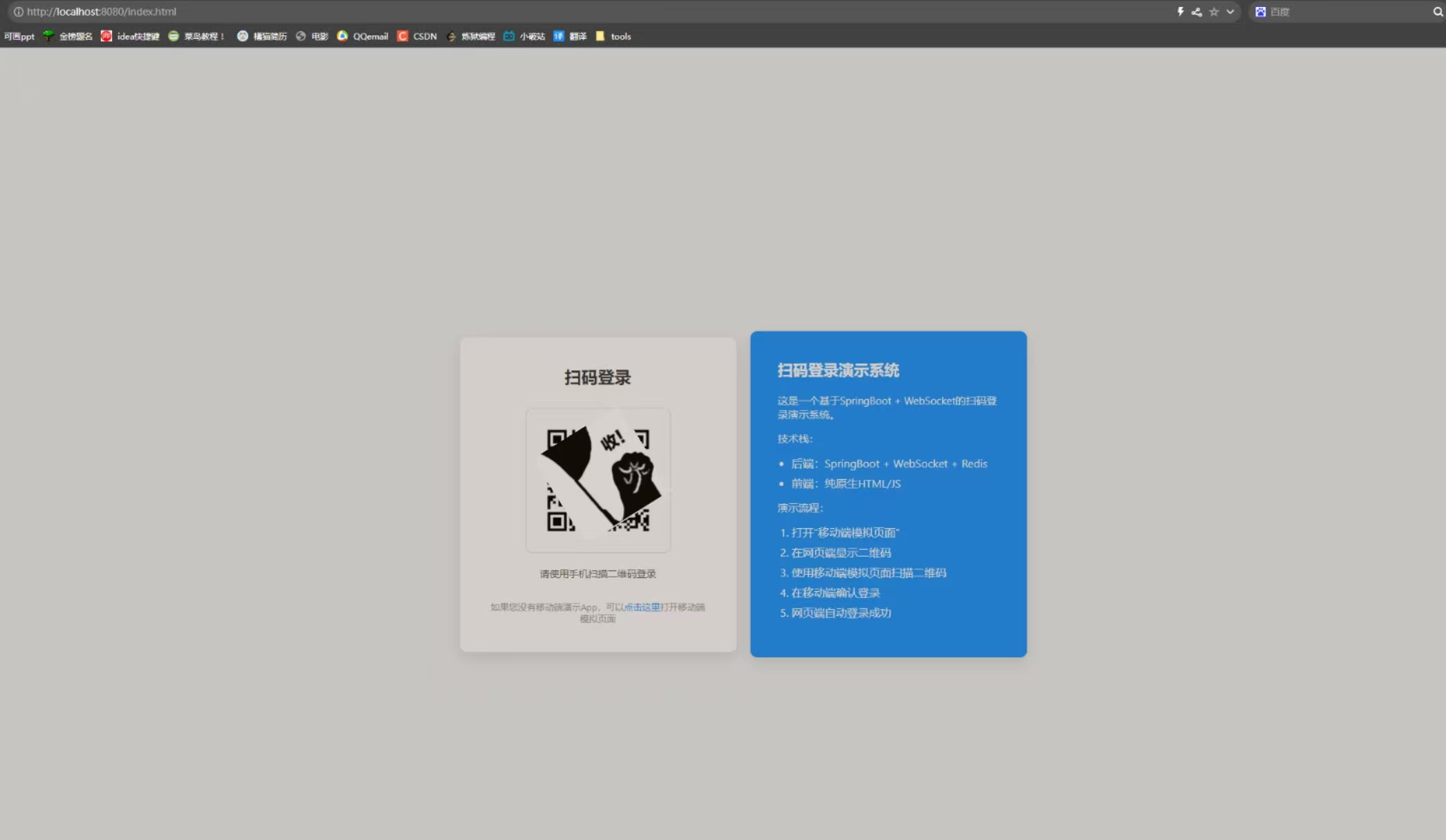Focus the 百度 search input field

pyautogui.click(x=1348, y=12)
